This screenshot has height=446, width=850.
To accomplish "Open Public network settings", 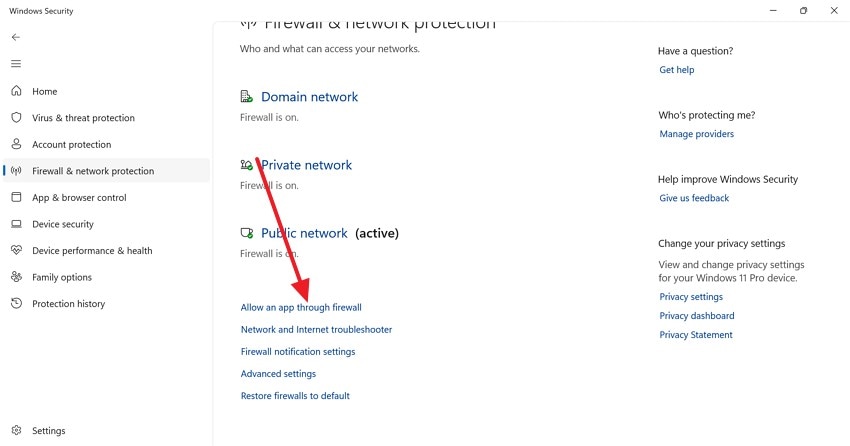I will [x=304, y=233].
